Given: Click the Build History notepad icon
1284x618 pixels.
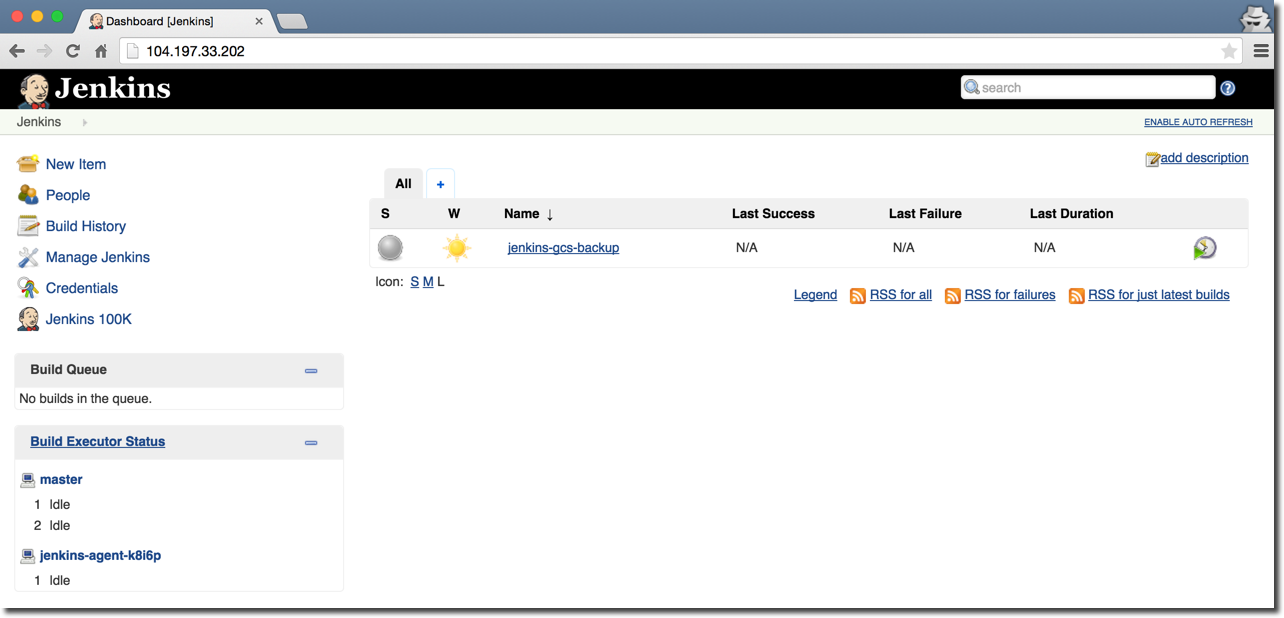Looking at the screenshot, I should [x=28, y=226].
